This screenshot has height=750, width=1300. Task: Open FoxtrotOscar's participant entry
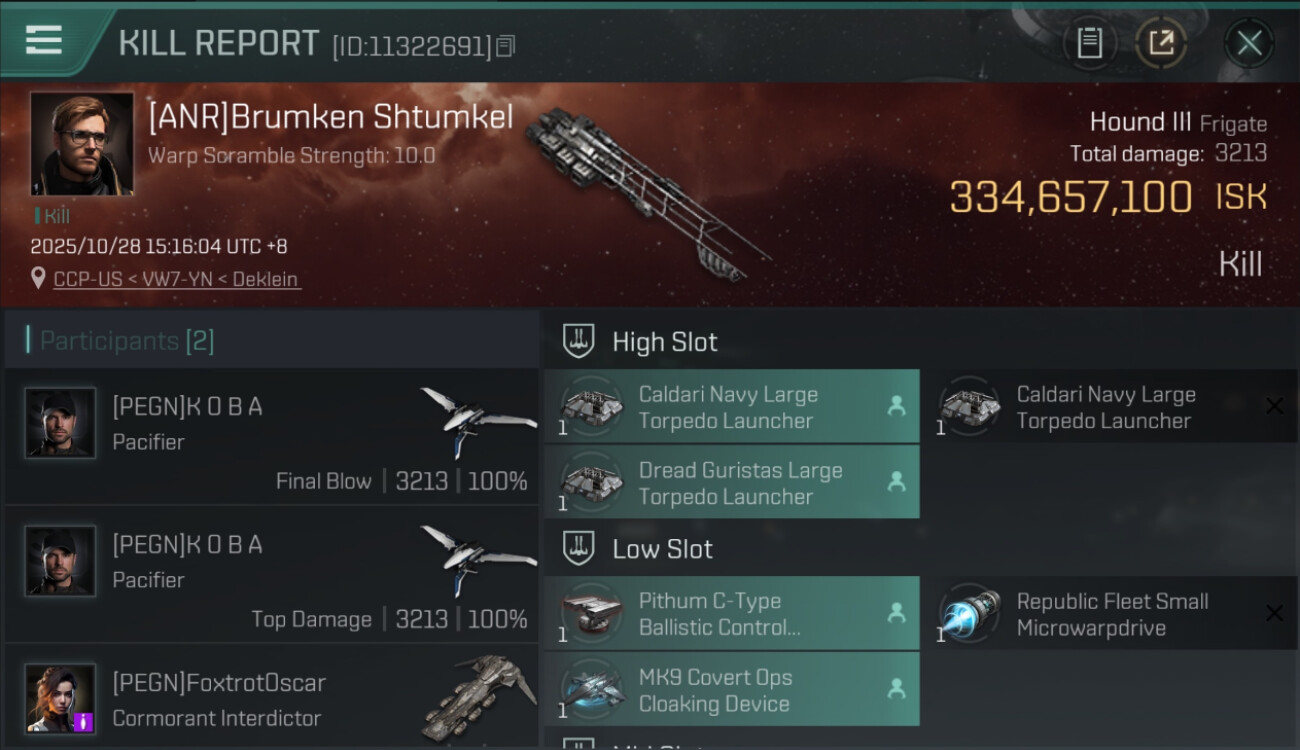tap(271, 697)
